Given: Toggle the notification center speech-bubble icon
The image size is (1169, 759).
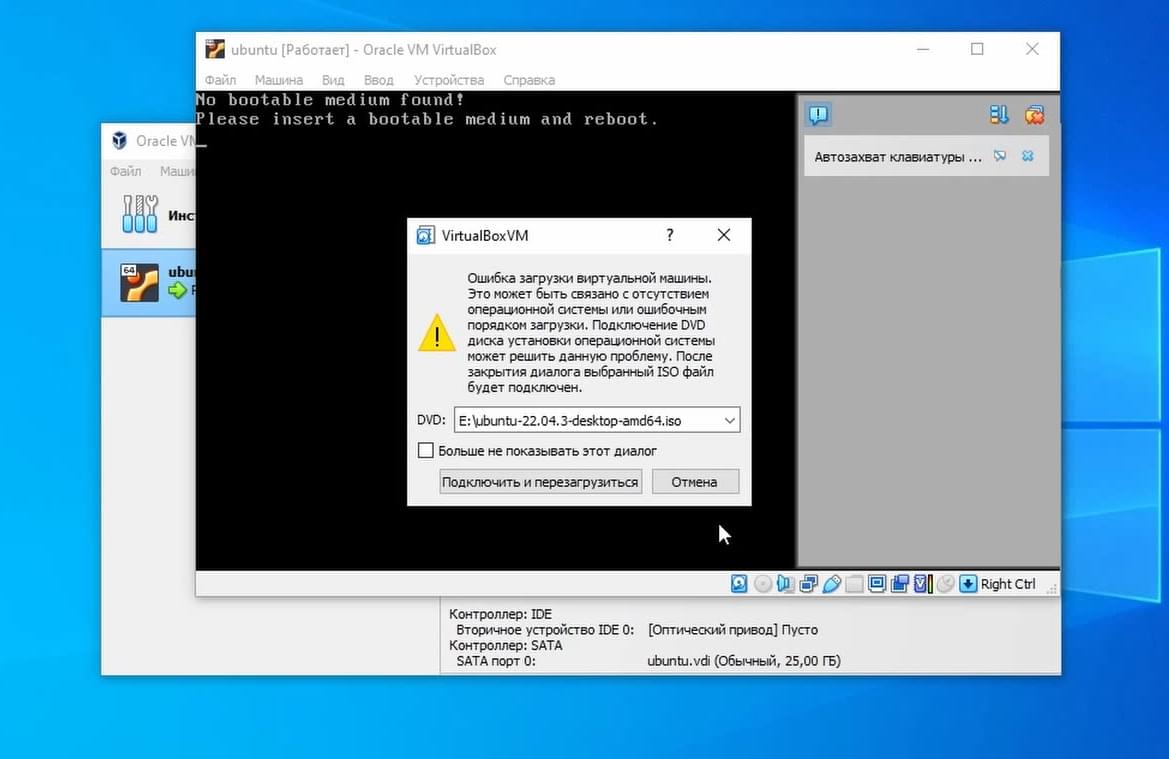Looking at the screenshot, I should point(819,115).
